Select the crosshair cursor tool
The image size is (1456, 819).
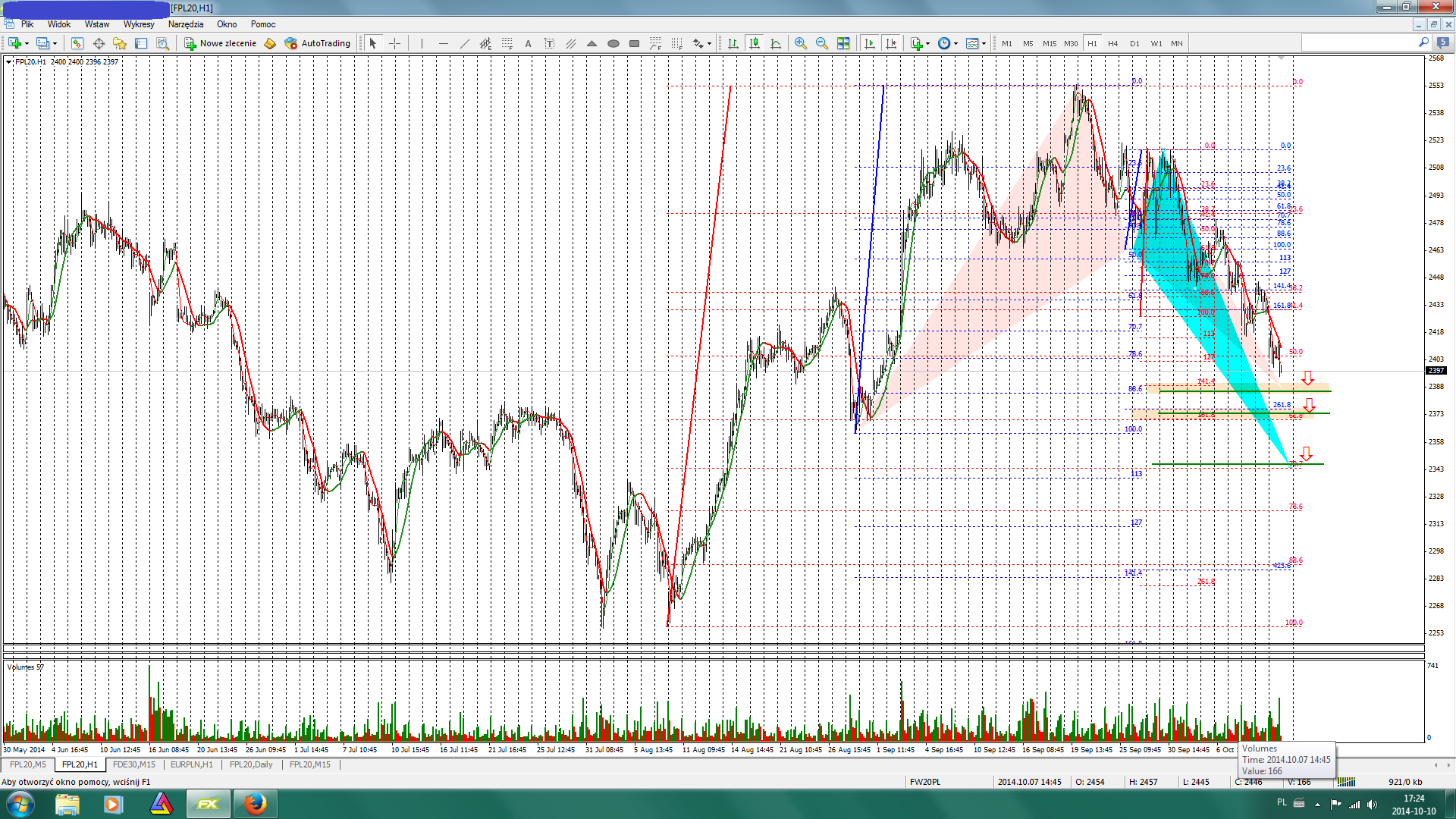click(x=394, y=43)
